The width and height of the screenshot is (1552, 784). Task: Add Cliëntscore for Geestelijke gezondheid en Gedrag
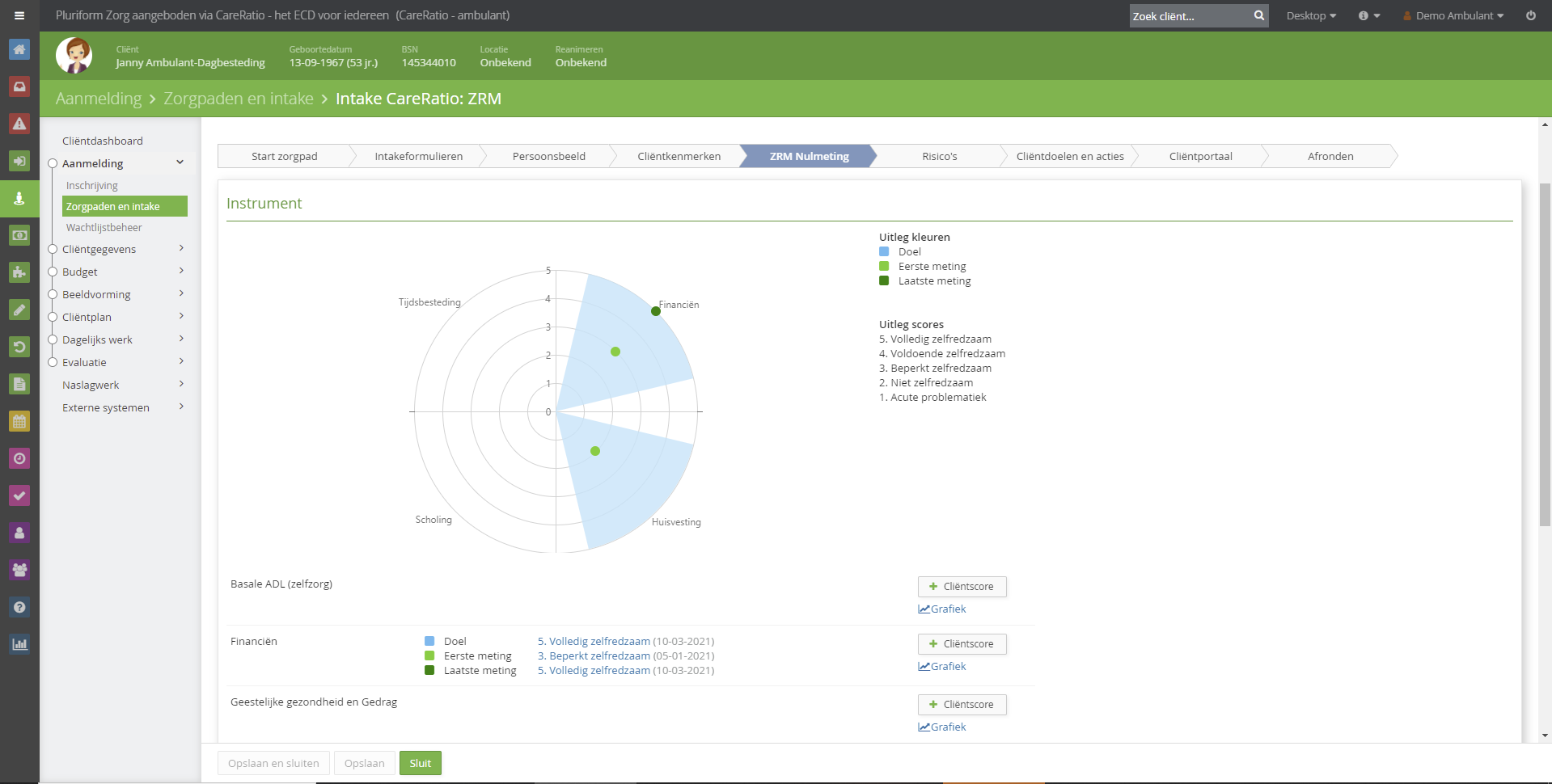pyautogui.click(x=962, y=704)
